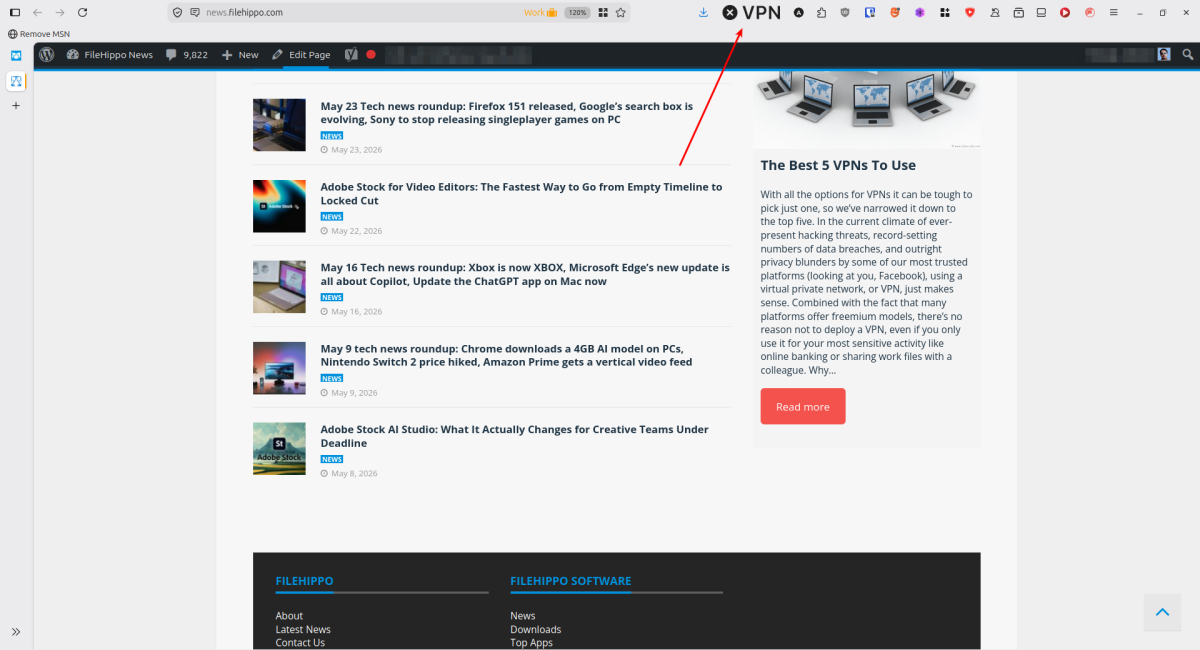
Task: Open the May 9 tech news roundup article
Action: click(x=506, y=355)
